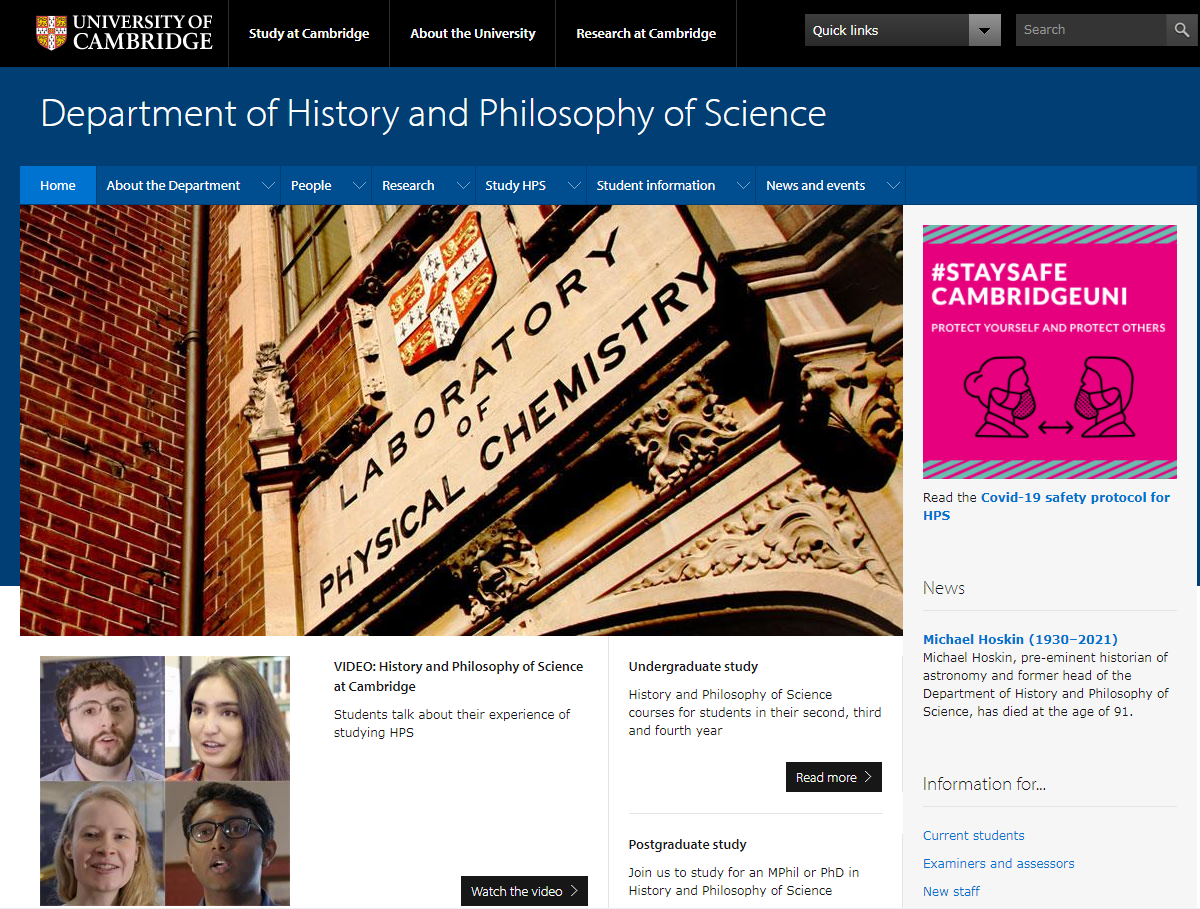Expand the People menu chevron
This screenshot has height=909, width=1200.
click(358, 186)
